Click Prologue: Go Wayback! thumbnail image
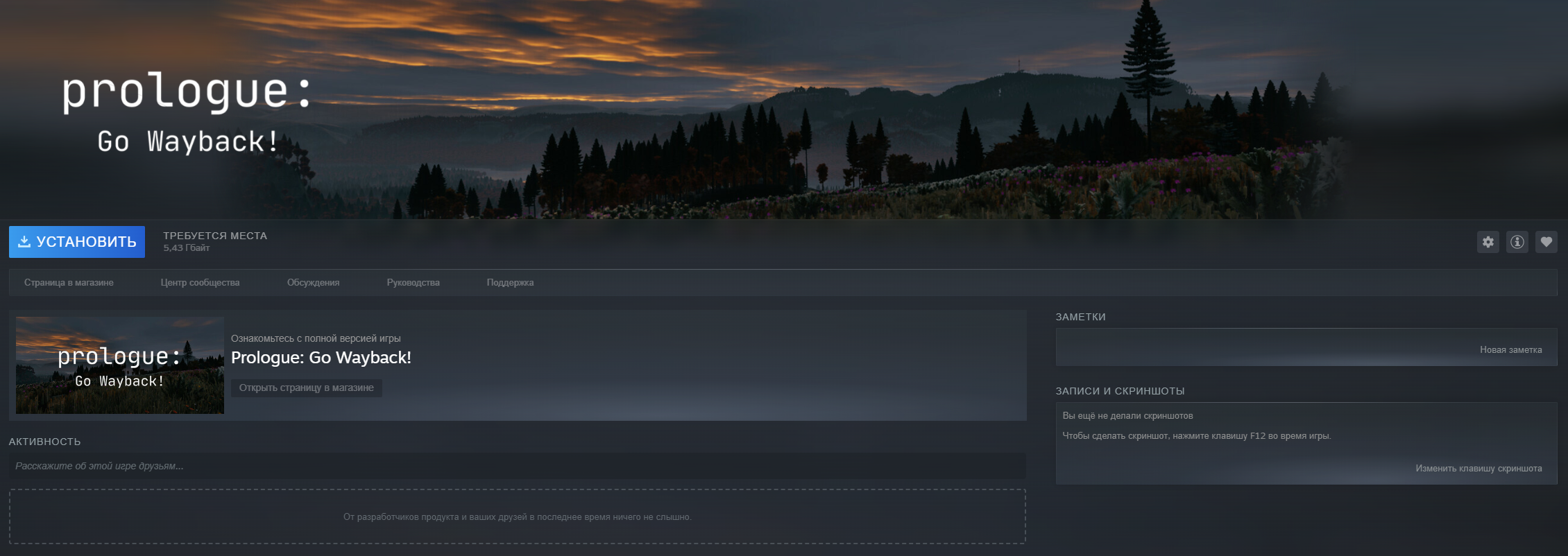Image resolution: width=1568 pixels, height=556 pixels. coord(120,365)
